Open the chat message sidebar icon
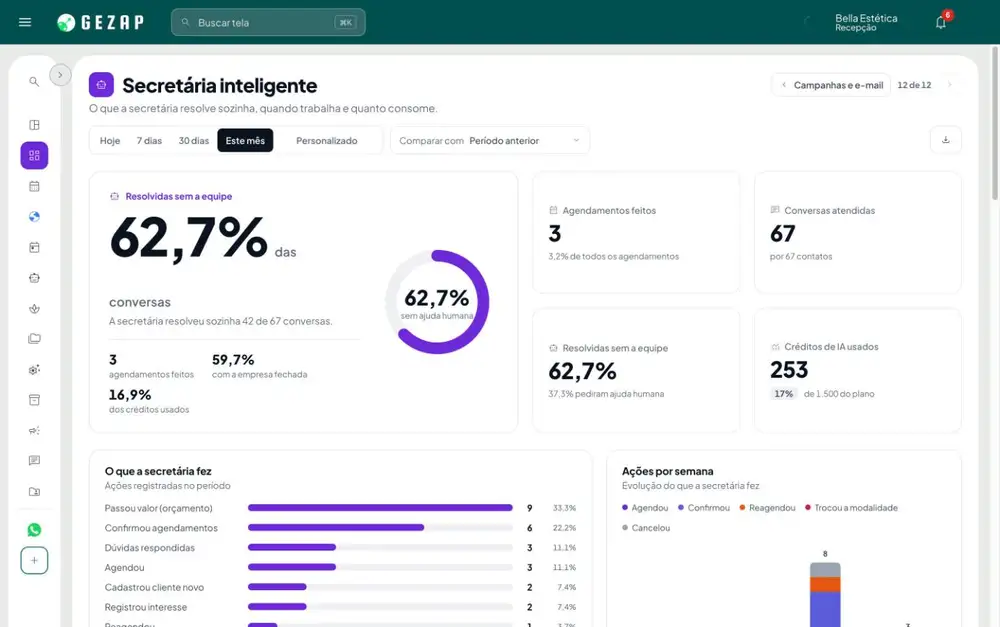 34,461
